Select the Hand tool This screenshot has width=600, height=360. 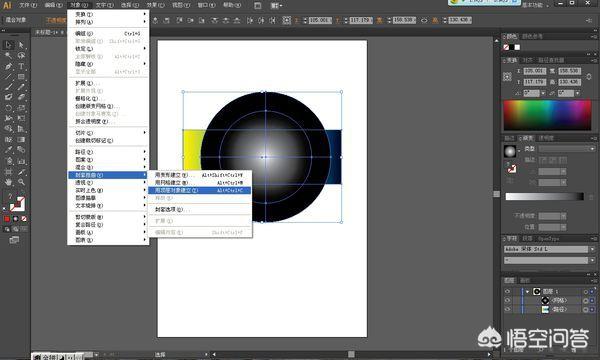[x=8, y=182]
